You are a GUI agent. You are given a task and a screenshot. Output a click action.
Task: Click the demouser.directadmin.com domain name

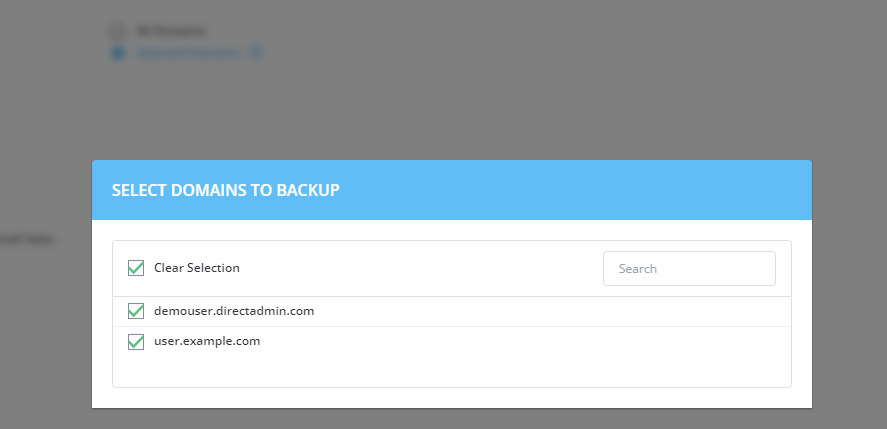pos(234,311)
